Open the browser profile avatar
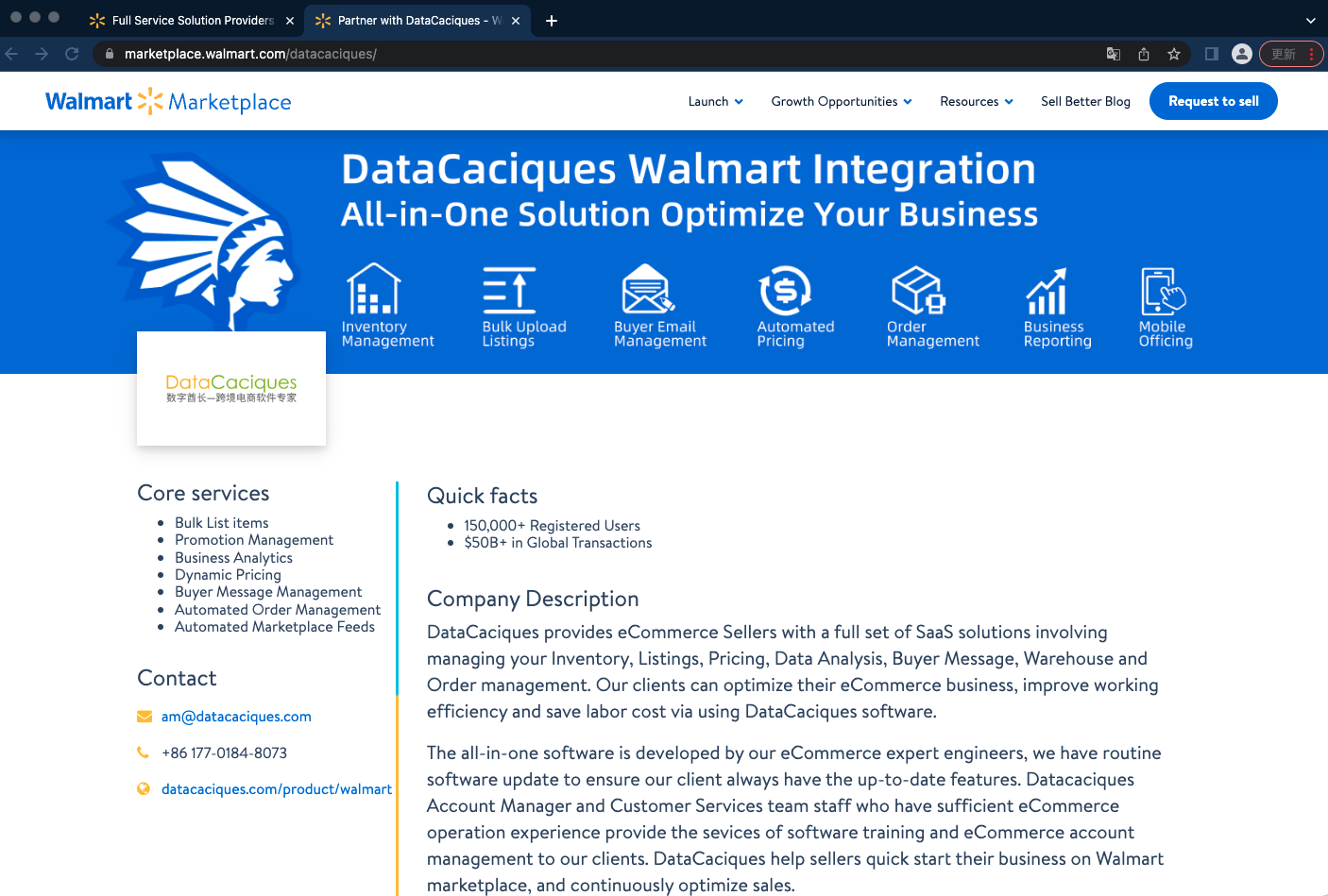The height and width of the screenshot is (896, 1328). click(x=1242, y=54)
